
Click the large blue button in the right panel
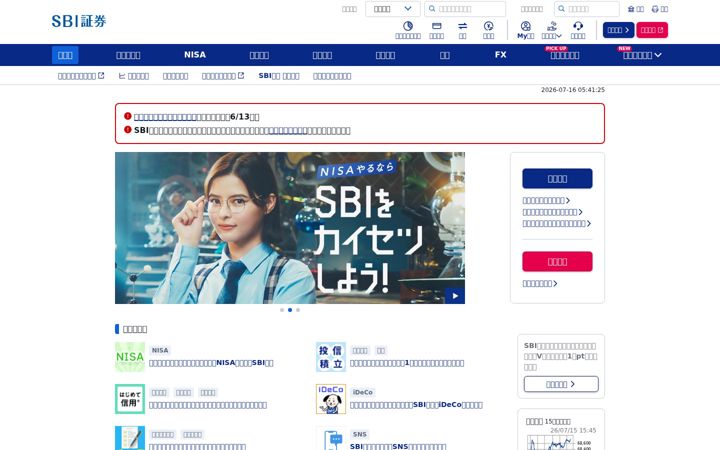point(557,179)
